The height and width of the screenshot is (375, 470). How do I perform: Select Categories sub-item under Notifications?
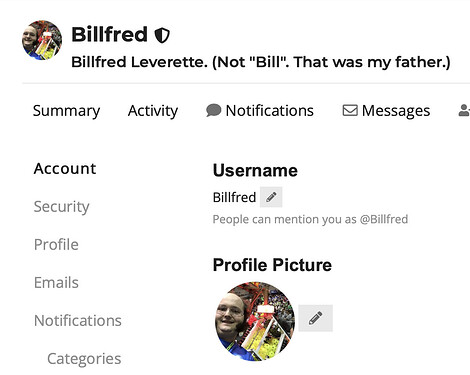pos(84,359)
